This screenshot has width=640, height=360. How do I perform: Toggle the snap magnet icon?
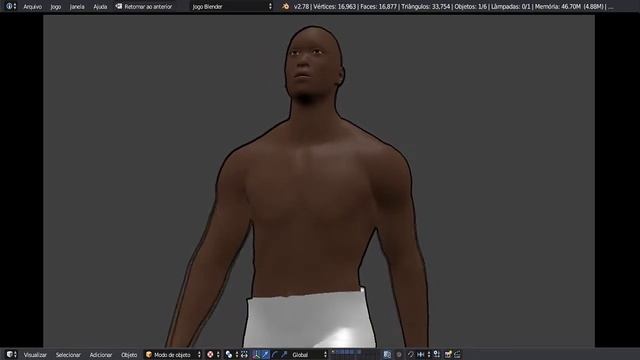(x=411, y=355)
